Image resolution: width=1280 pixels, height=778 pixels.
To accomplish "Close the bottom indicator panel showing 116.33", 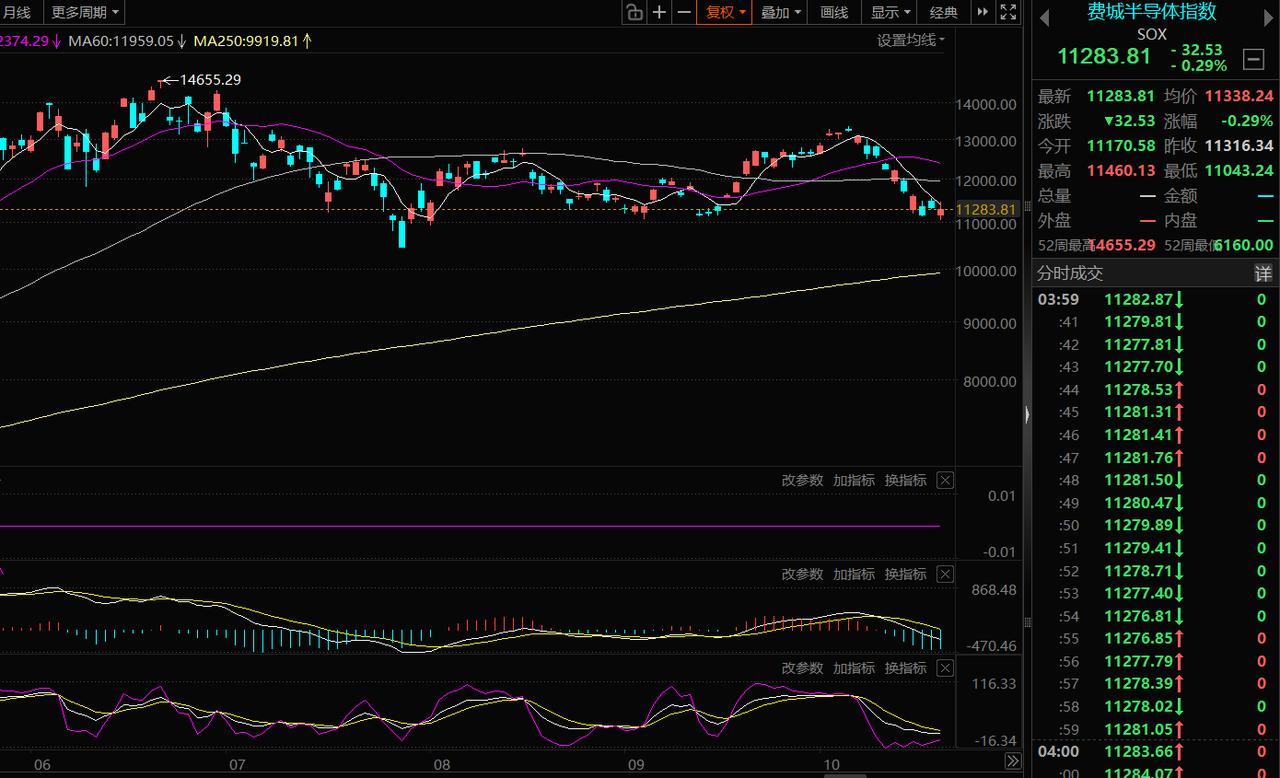I will (945, 668).
